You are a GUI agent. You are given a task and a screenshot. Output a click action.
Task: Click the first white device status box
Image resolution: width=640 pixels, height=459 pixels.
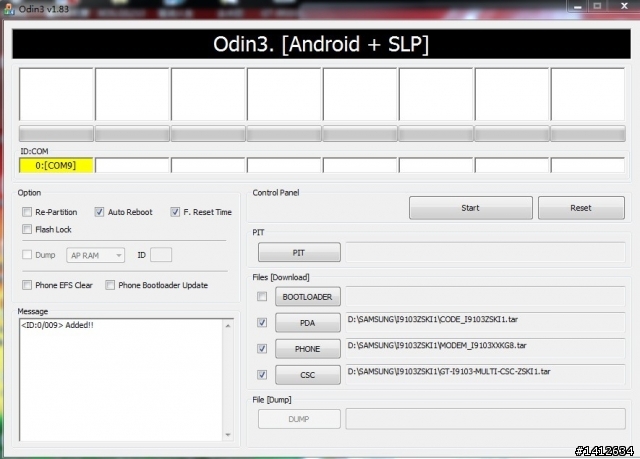tap(56, 94)
